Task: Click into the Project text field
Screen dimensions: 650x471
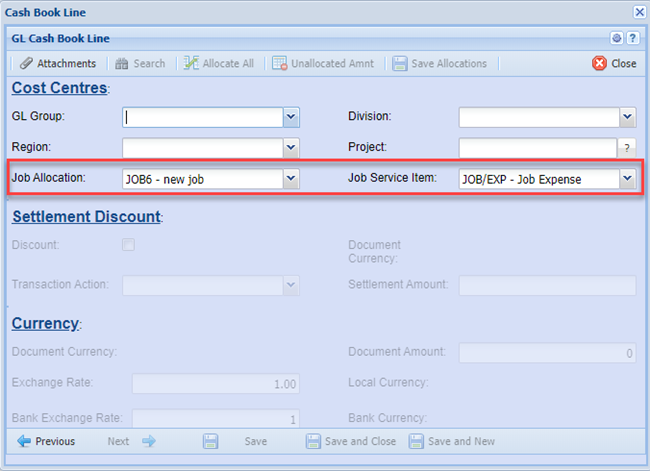Action: 537,148
